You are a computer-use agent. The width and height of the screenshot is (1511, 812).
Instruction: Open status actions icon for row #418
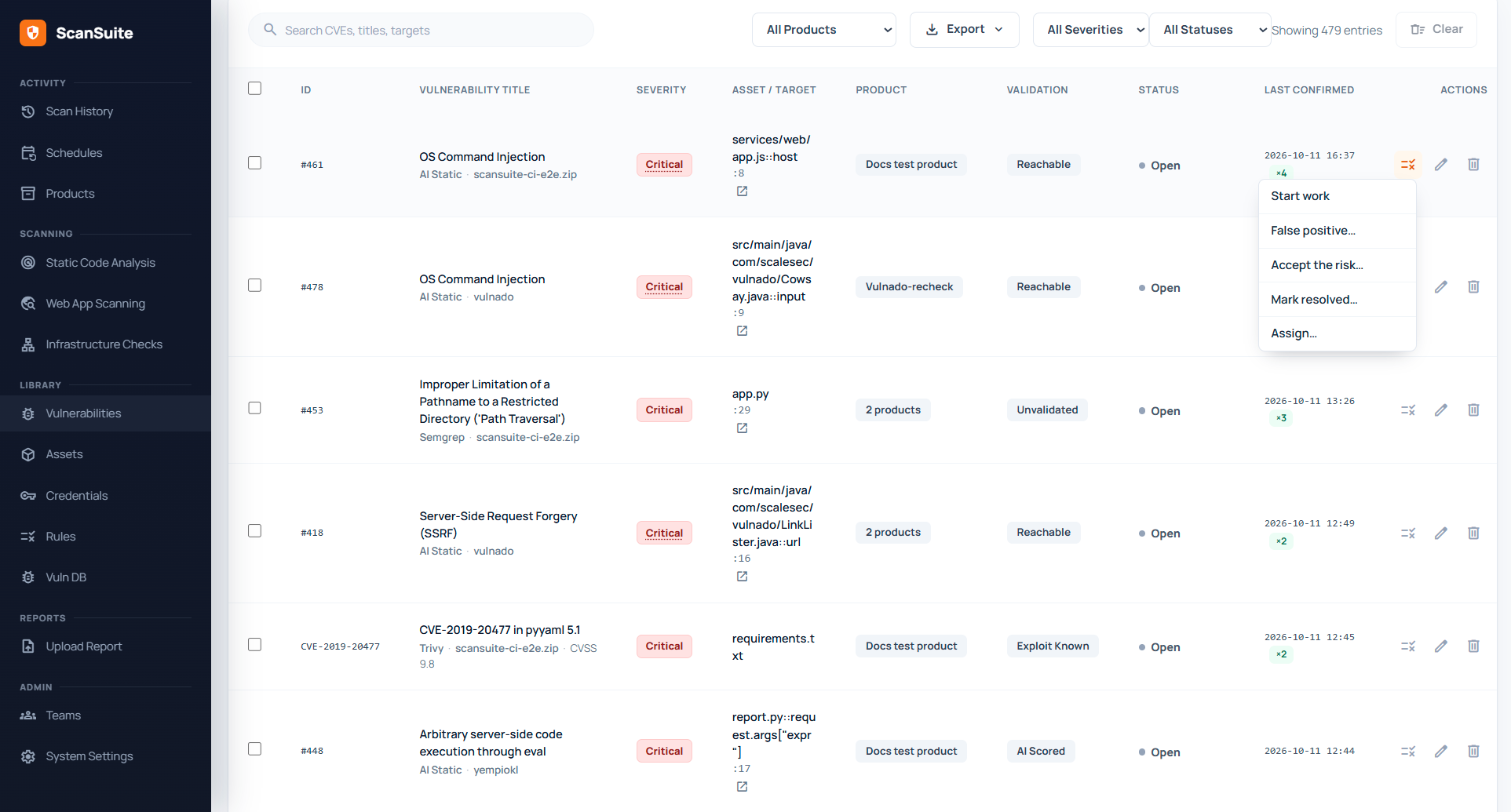click(x=1408, y=533)
